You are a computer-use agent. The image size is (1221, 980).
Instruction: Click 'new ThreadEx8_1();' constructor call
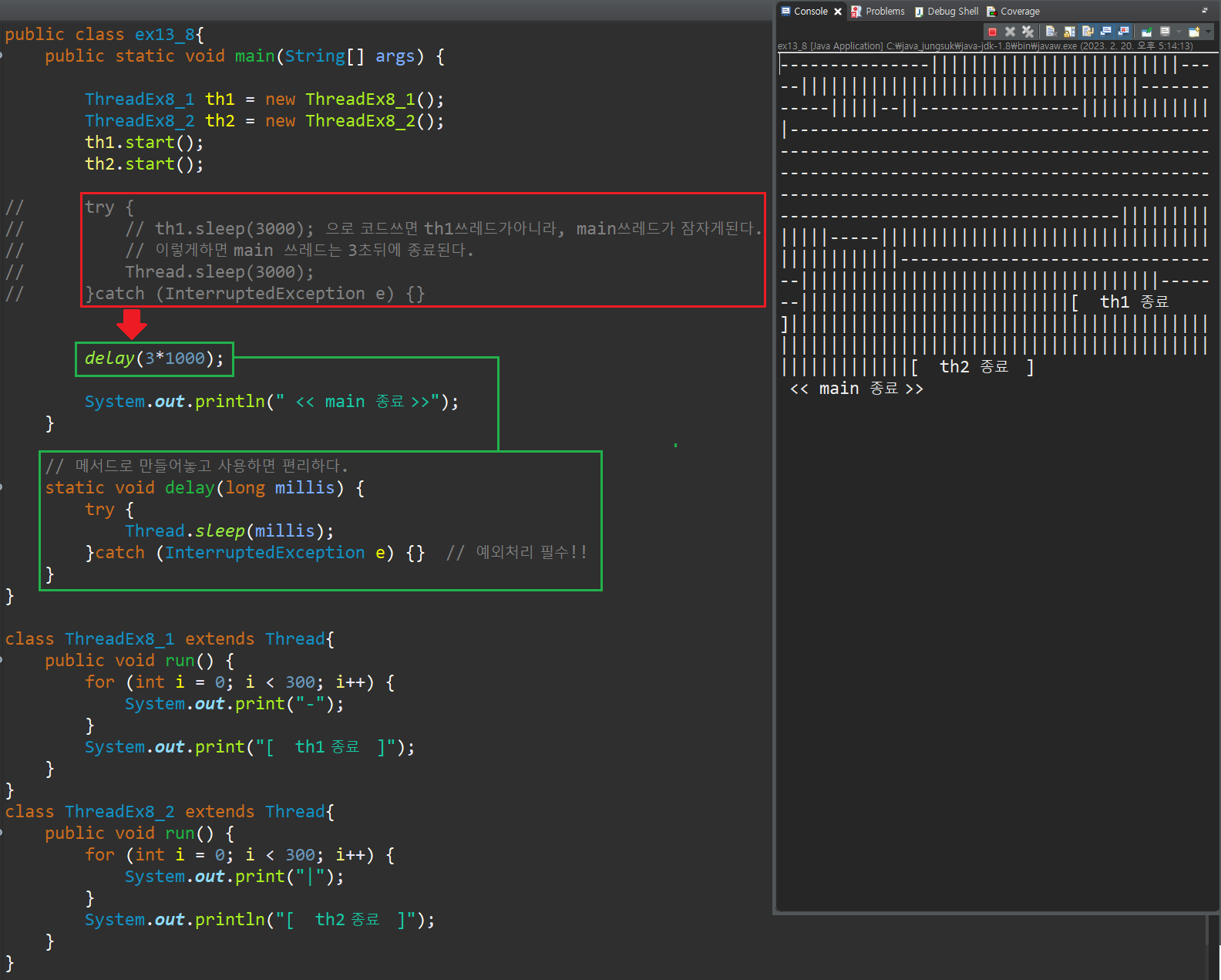point(355,99)
